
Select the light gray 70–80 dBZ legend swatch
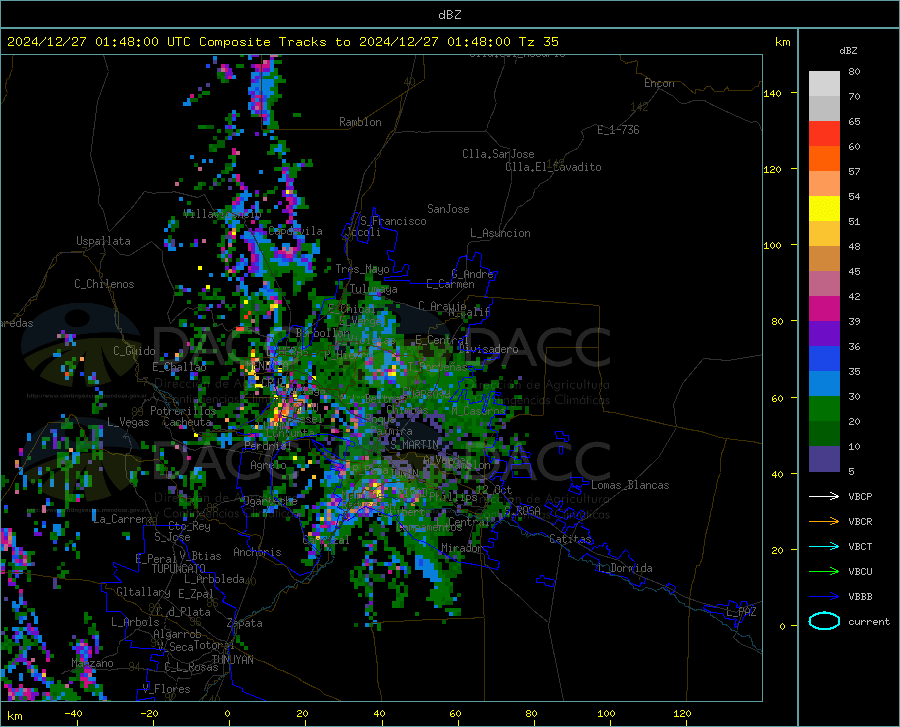pos(824,84)
